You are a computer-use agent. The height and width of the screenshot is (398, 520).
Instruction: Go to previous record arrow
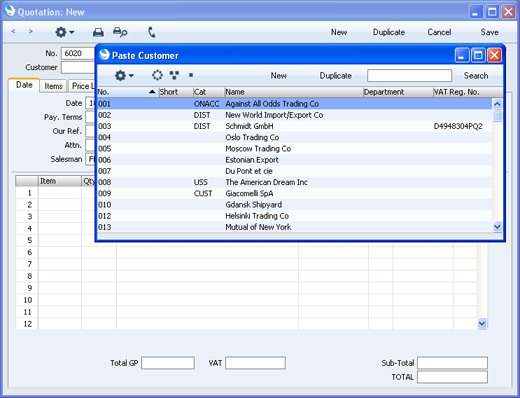[x=13, y=31]
